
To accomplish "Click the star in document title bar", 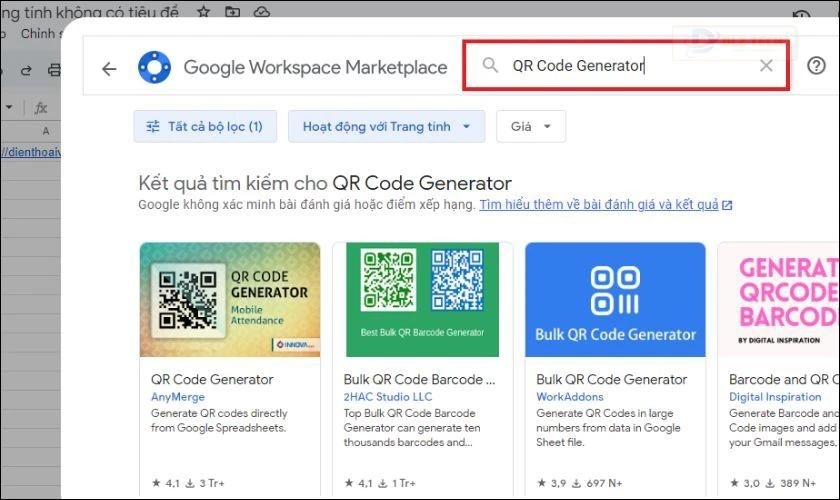I will click(x=203, y=11).
